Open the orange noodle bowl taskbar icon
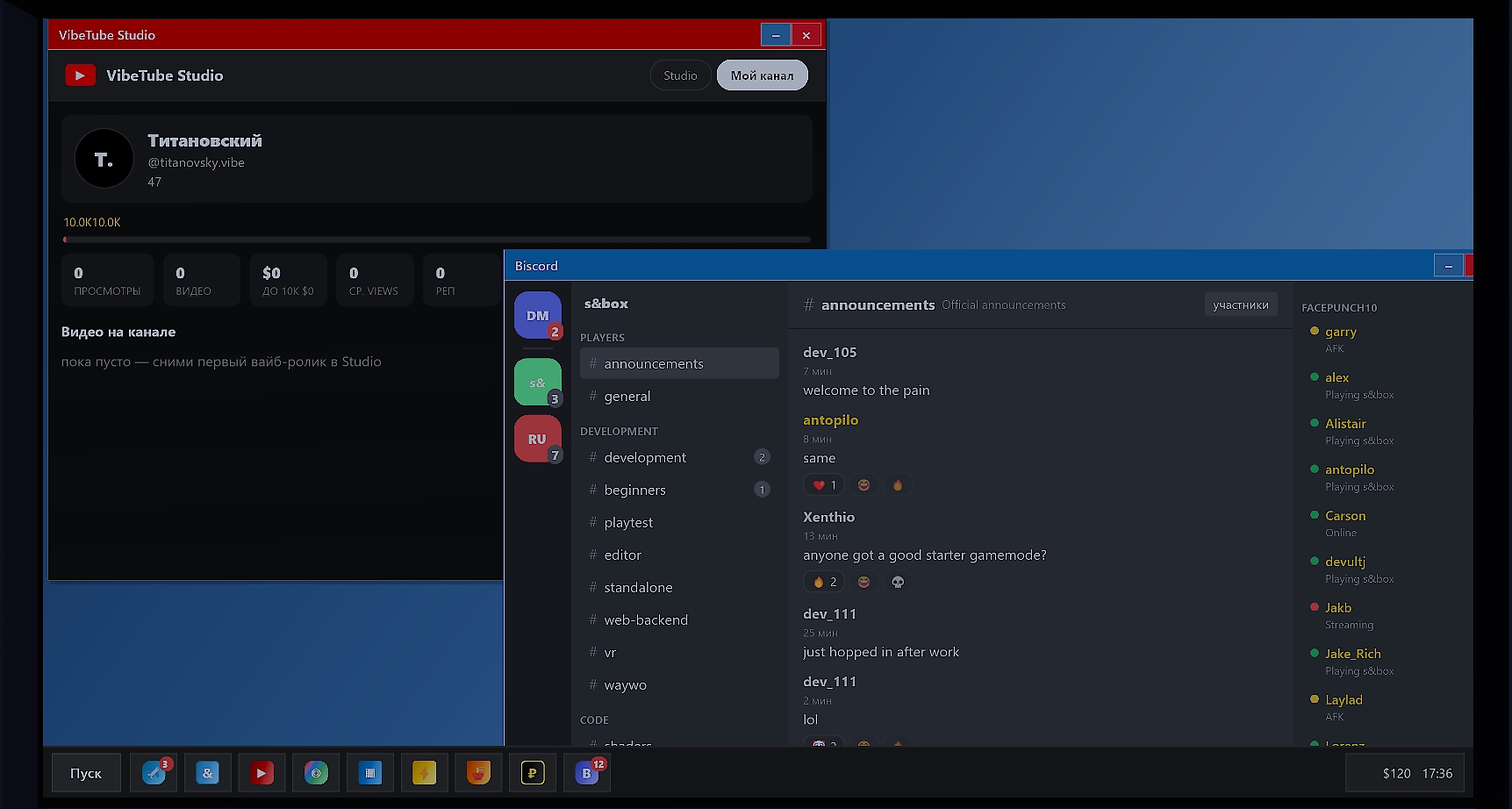The width and height of the screenshot is (1512, 809). [478, 773]
